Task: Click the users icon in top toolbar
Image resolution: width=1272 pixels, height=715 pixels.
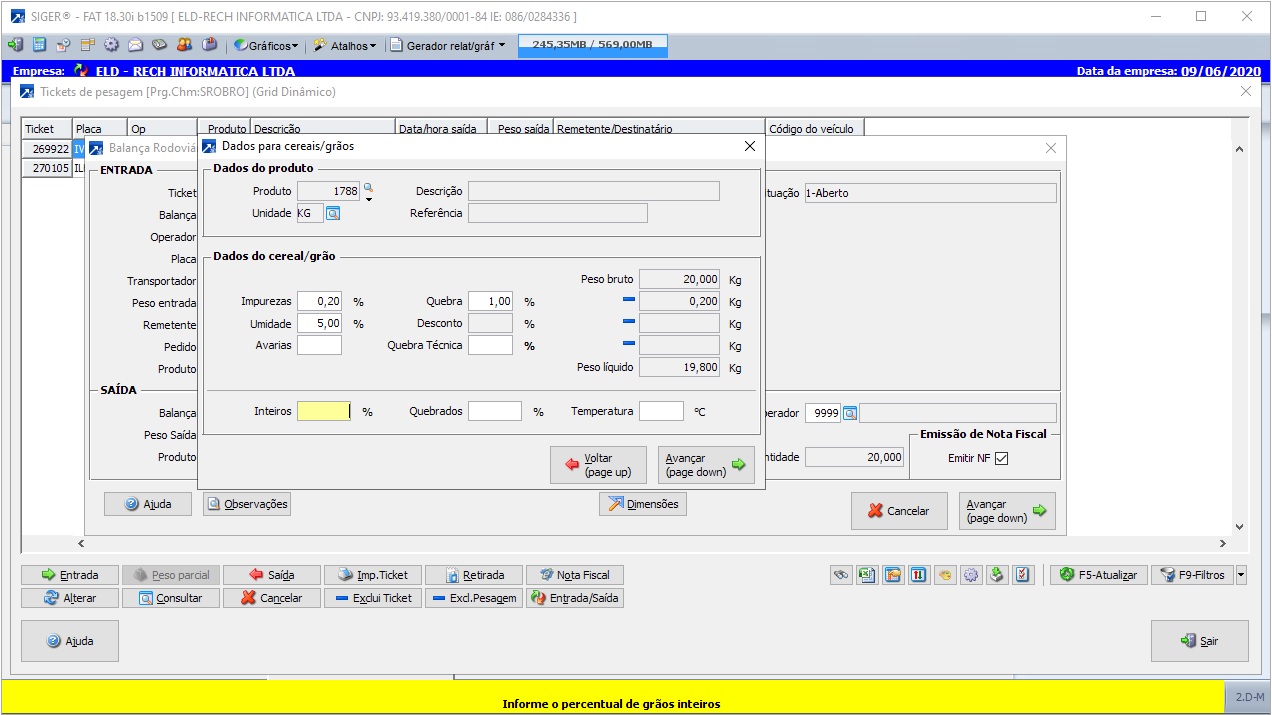Action: click(184, 45)
